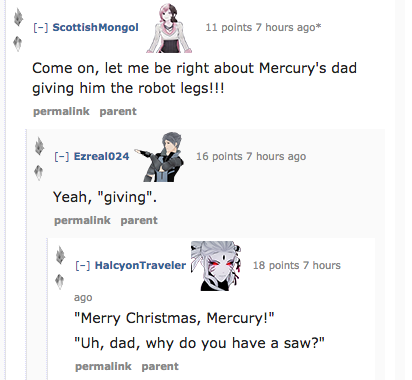Open ScottishMongol's user profile
This screenshot has height=380, width=412.
click(x=95, y=27)
